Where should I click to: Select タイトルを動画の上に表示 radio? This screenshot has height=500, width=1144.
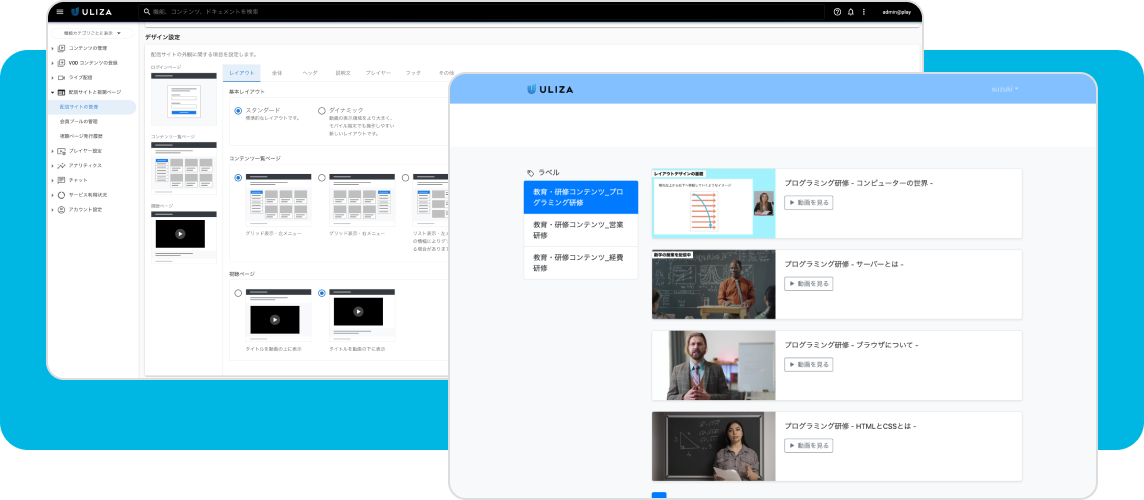[x=238, y=293]
